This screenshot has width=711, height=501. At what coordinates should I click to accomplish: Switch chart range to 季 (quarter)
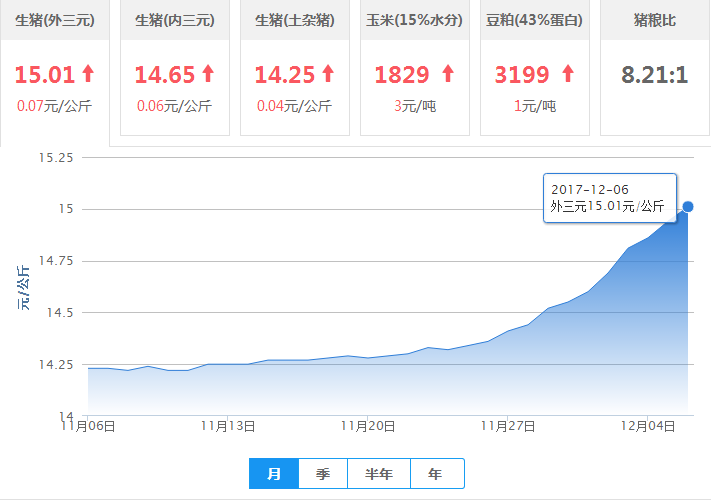322,474
